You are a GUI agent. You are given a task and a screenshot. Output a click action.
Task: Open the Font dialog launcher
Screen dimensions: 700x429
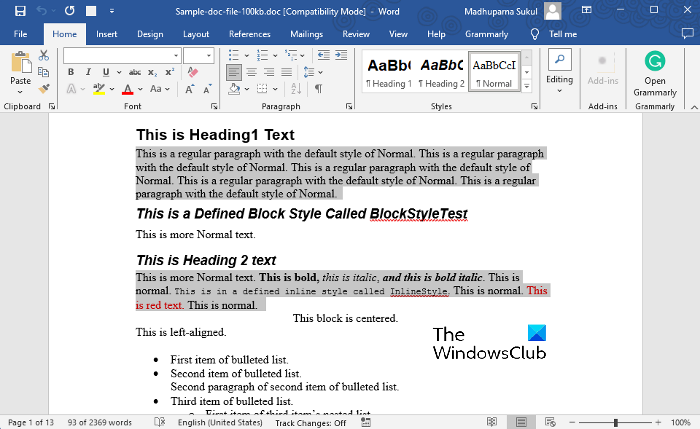(x=214, y=106)
